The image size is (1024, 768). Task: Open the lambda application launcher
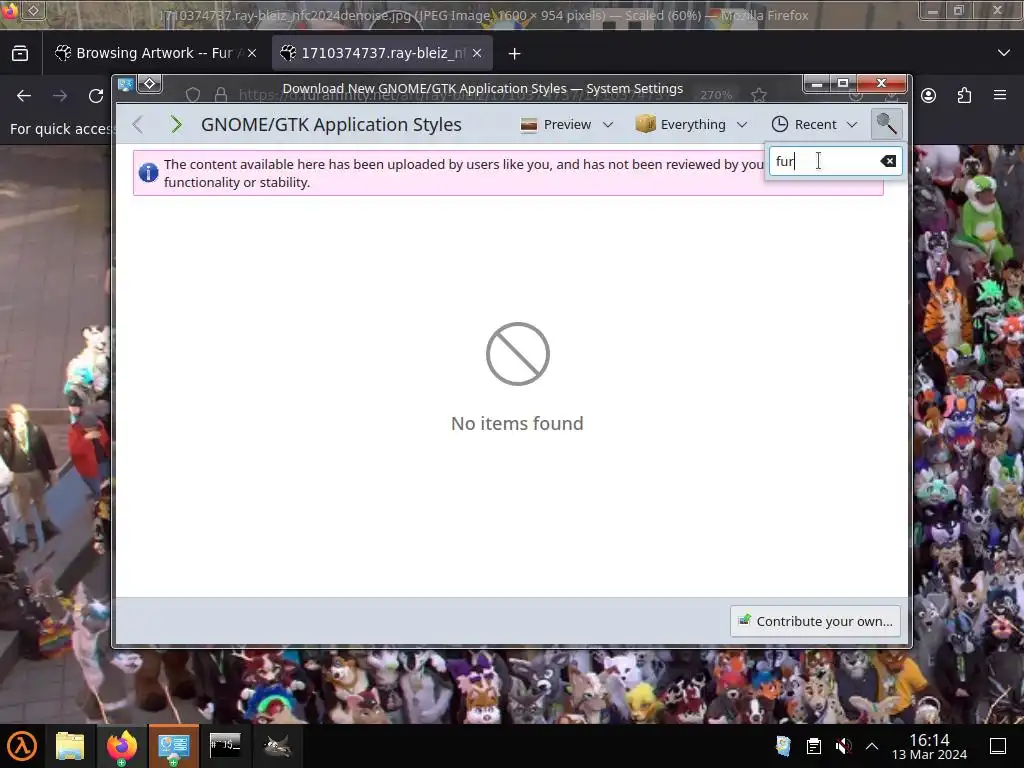point(22,746)
